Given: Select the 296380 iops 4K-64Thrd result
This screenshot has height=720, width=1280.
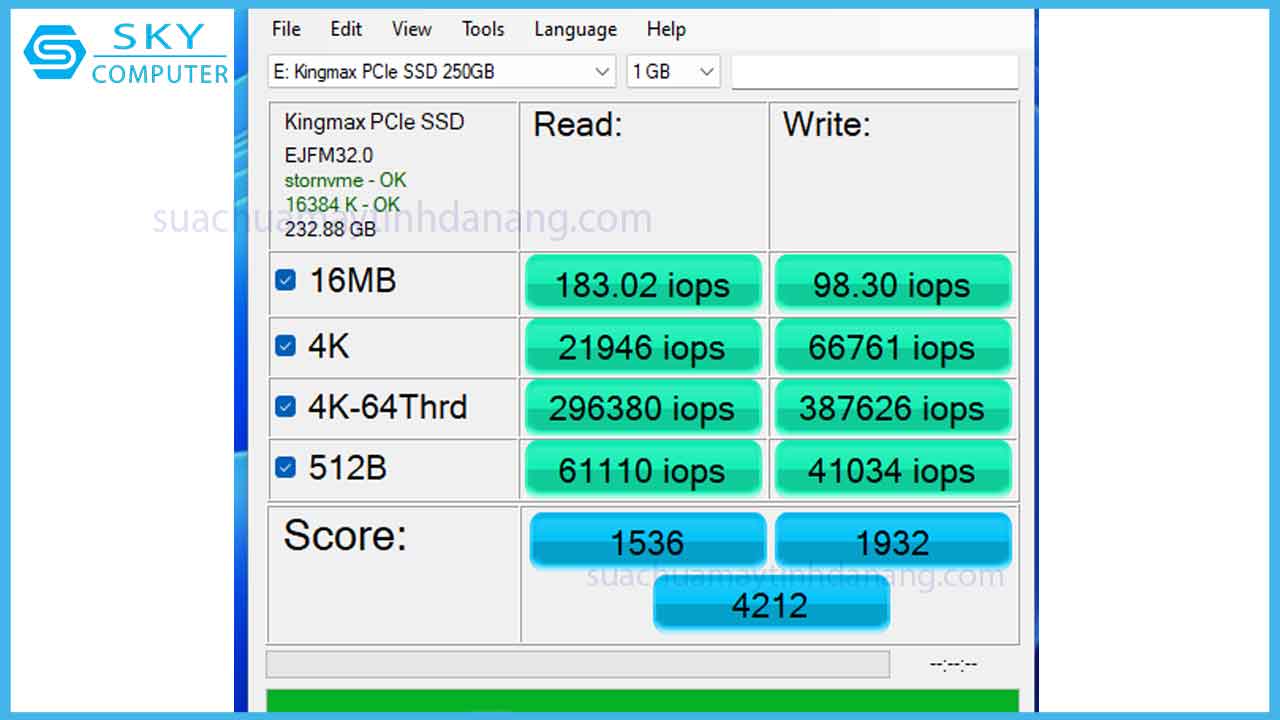Looking at the screenshot, I should 642,407.
